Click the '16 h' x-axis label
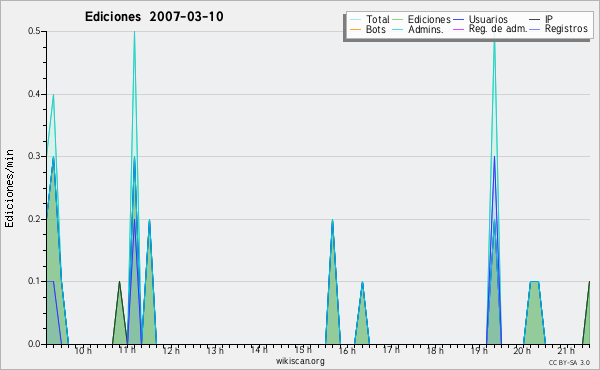This screenshot has height=370, width=600. pos(347,350)
